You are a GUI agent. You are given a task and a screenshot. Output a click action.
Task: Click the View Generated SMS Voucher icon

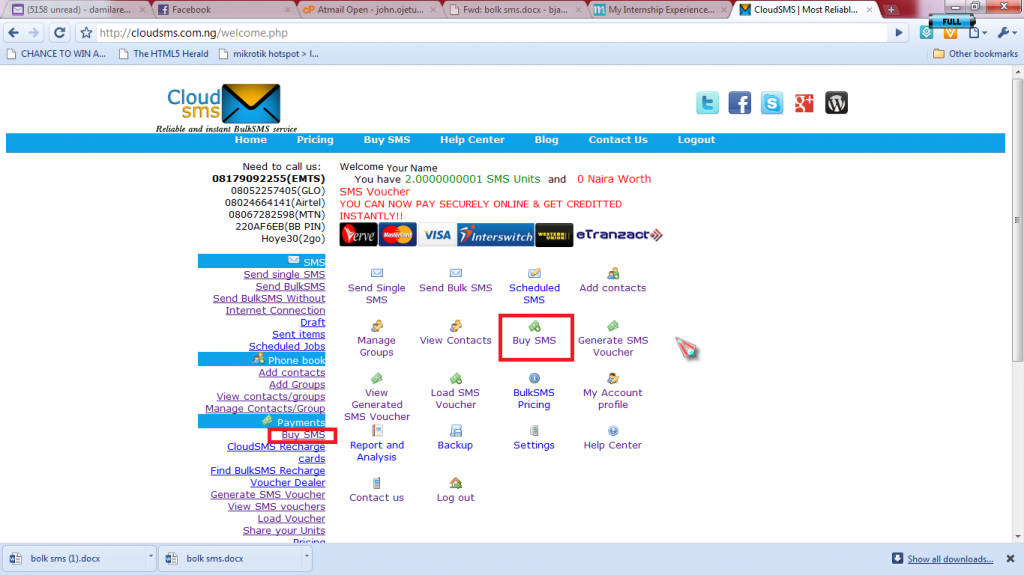[x=377, y=378]
